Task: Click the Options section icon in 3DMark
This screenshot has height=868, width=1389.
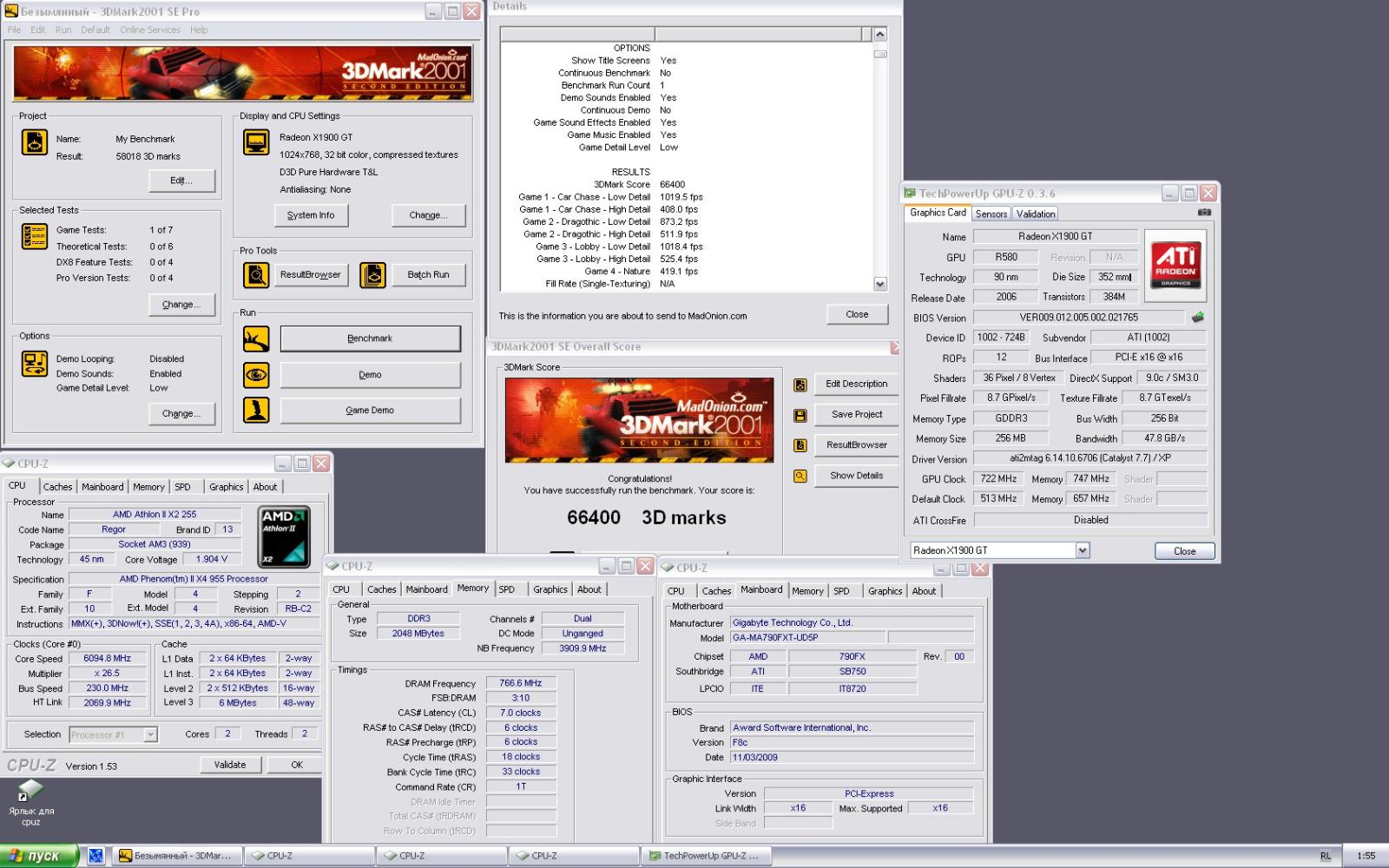Action: (35, 364)
